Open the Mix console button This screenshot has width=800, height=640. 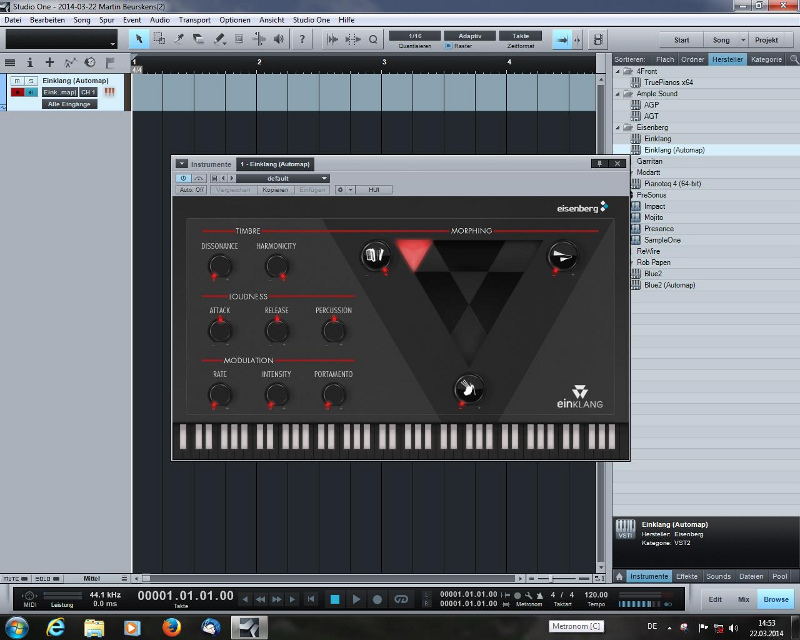click(743, 599)
